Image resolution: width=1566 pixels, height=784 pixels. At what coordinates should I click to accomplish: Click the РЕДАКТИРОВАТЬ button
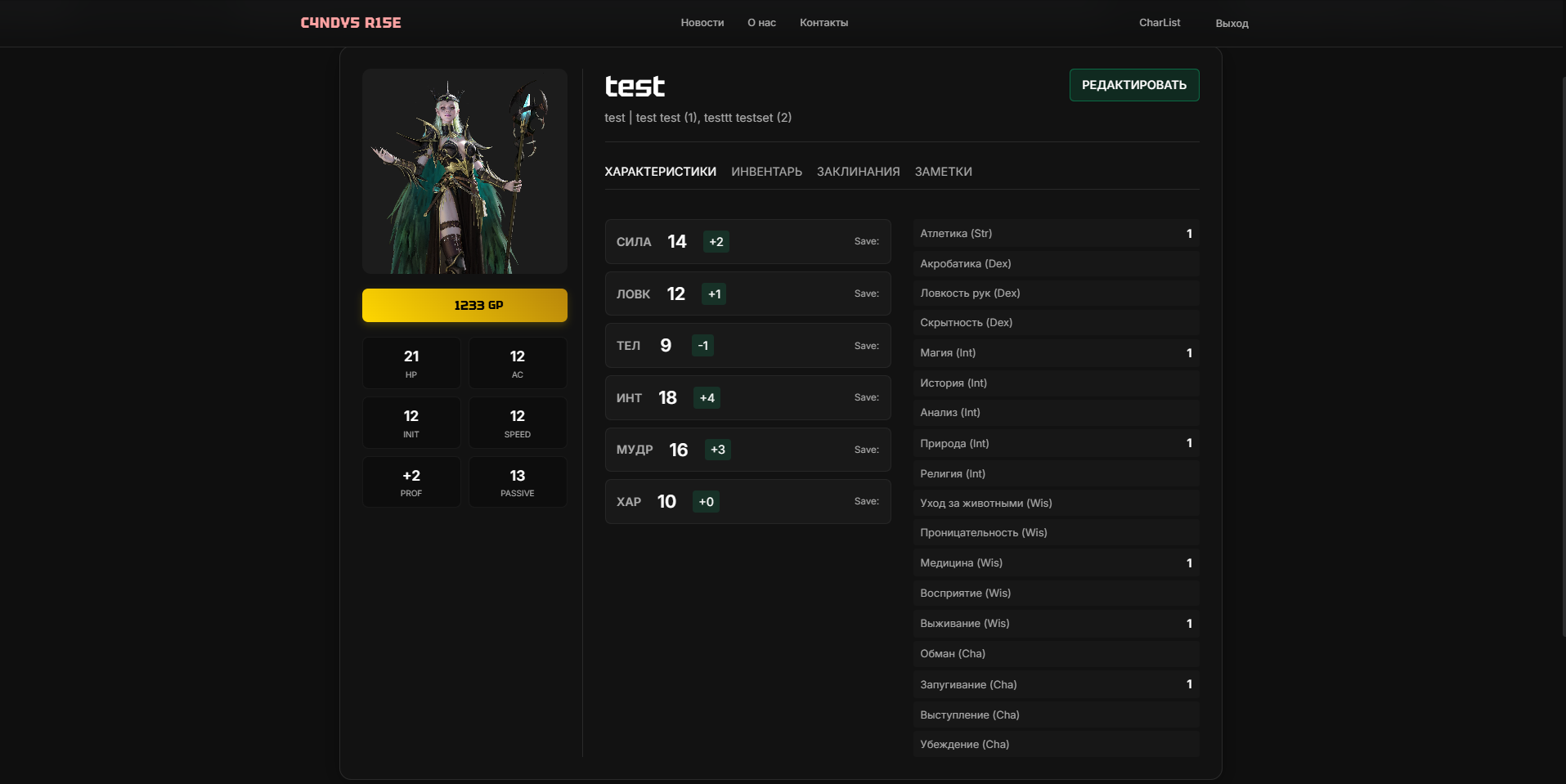[x=1134, y=85]
